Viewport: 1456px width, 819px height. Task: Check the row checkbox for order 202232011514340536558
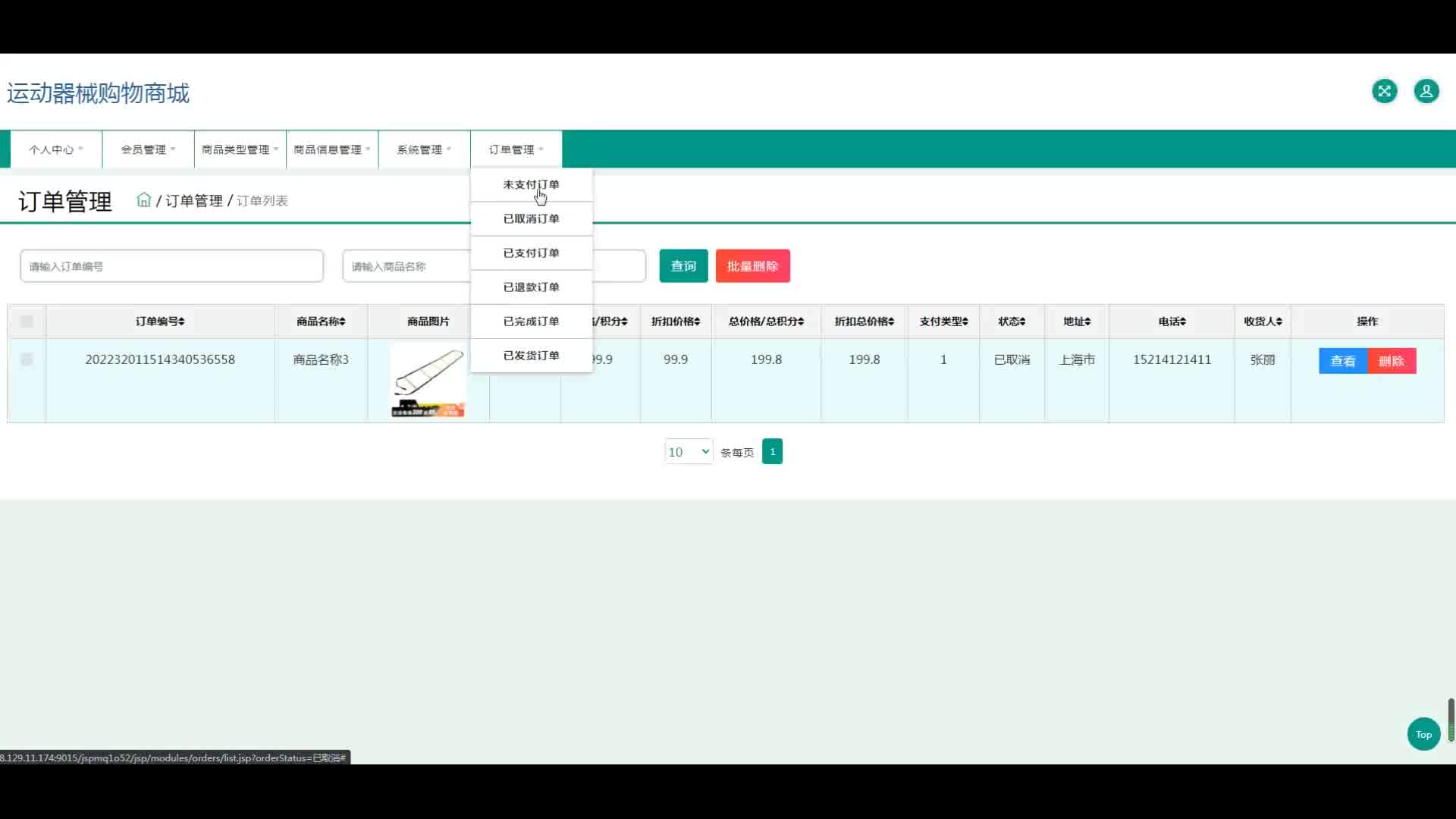tap(27, 359)
